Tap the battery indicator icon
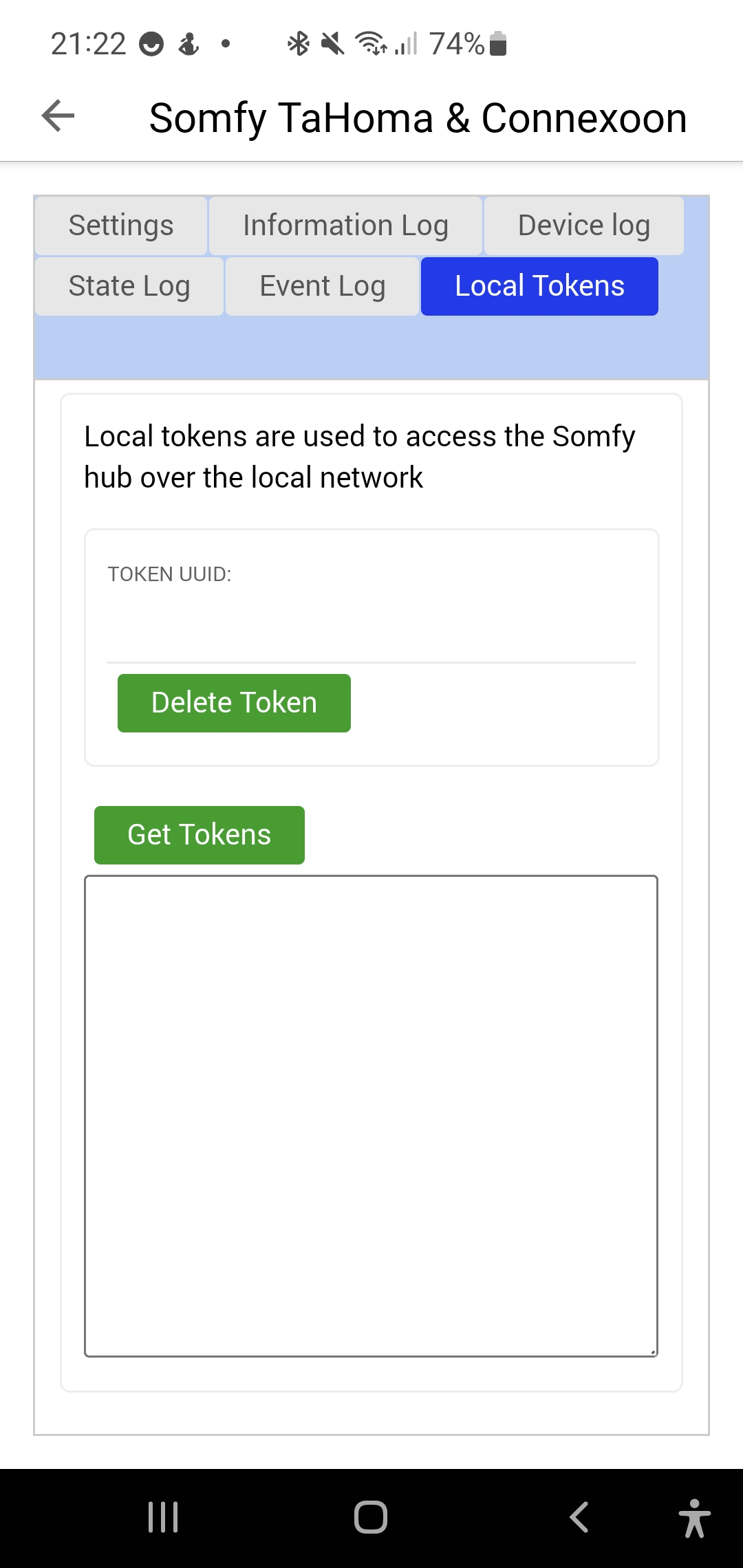The image size is (743, 1568). click(x=498, y=44)
